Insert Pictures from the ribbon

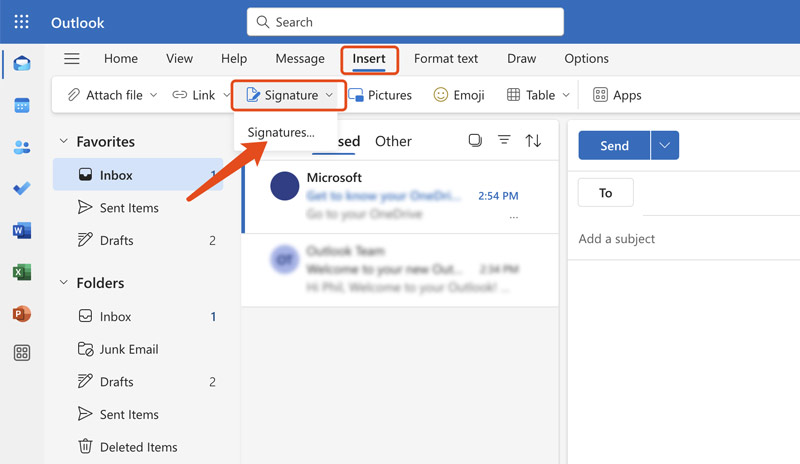[x=380, y=95]
